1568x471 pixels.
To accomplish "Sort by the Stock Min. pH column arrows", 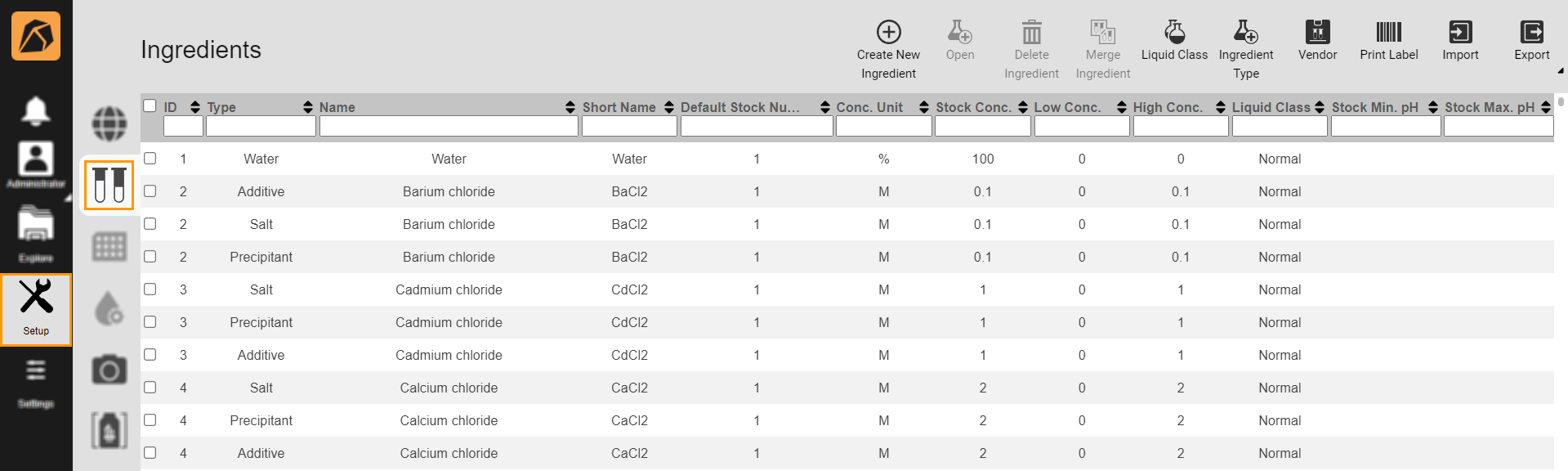I will pos(1433,107).
